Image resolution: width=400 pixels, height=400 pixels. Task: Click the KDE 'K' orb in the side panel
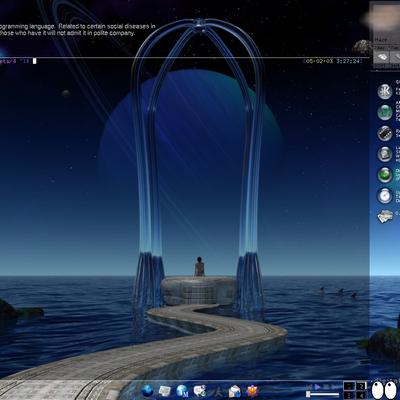pyautogui.click(x=385, y=91)
